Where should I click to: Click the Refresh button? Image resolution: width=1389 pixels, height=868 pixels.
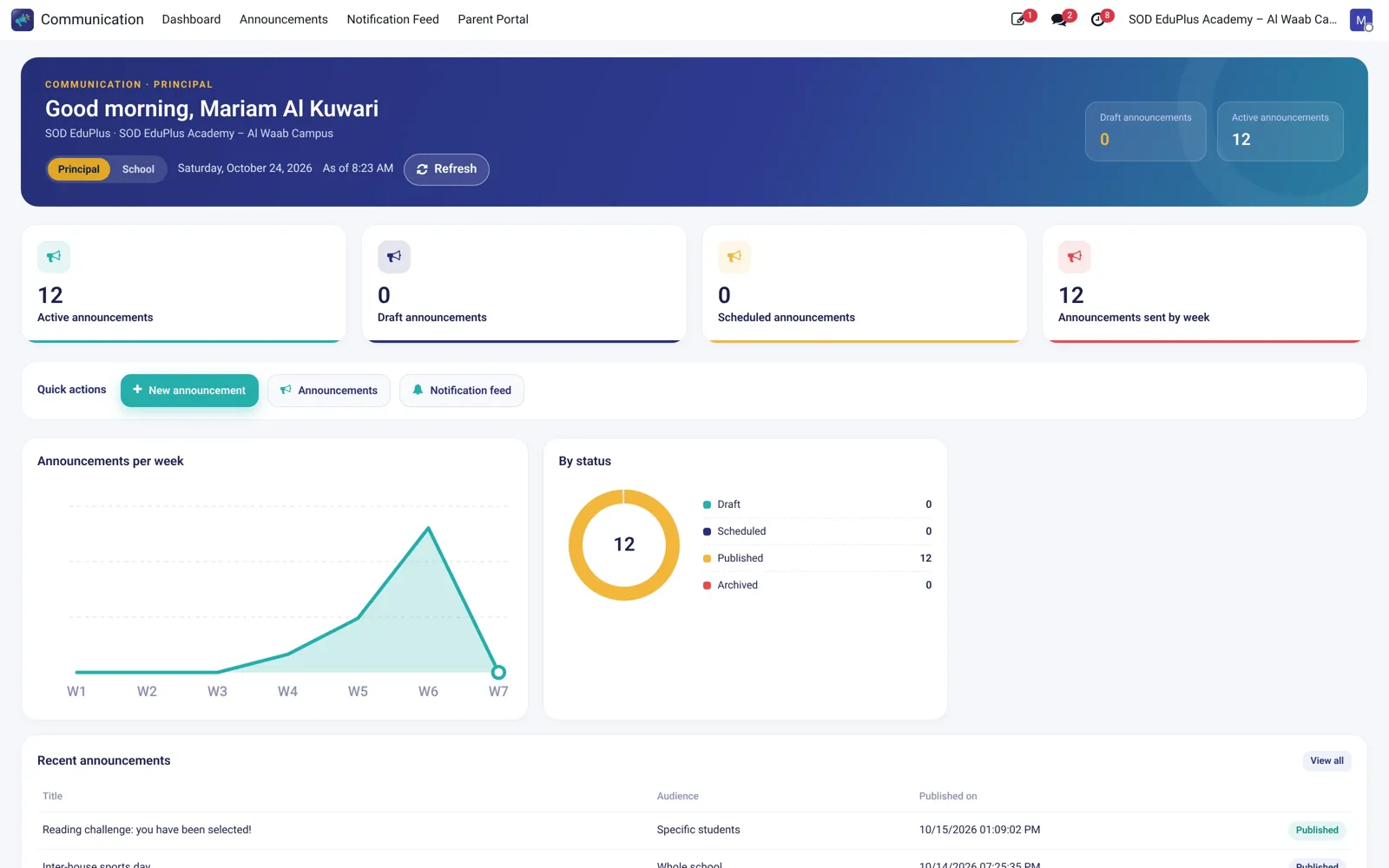click(x=446, y=169)
